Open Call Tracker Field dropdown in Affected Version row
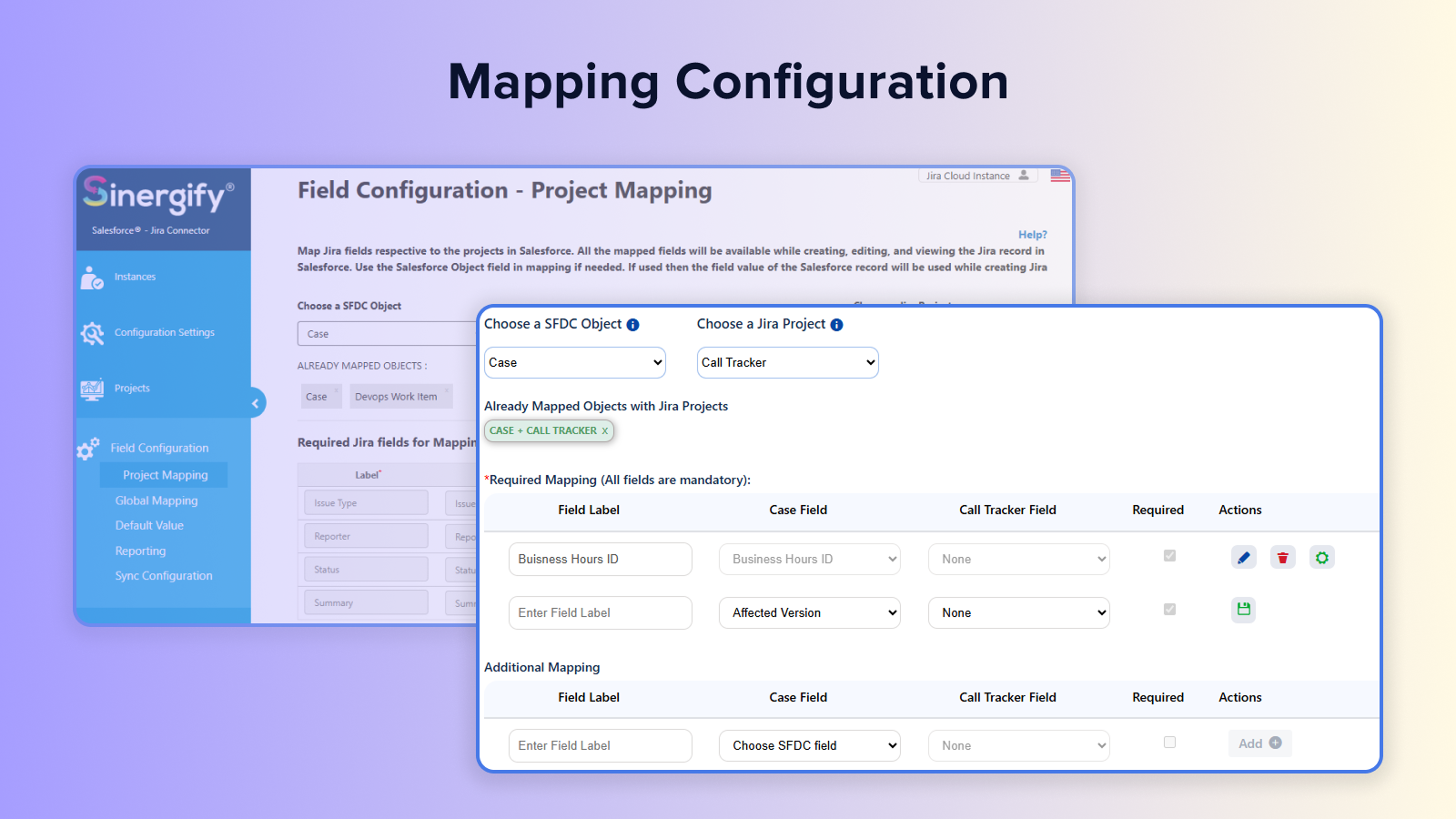Viewport: 1456px width, 819px height. point(1019,612)
